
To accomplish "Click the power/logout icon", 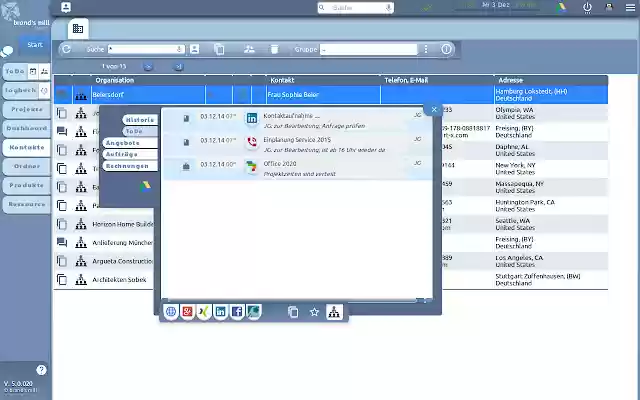I will tap(587, 7).
